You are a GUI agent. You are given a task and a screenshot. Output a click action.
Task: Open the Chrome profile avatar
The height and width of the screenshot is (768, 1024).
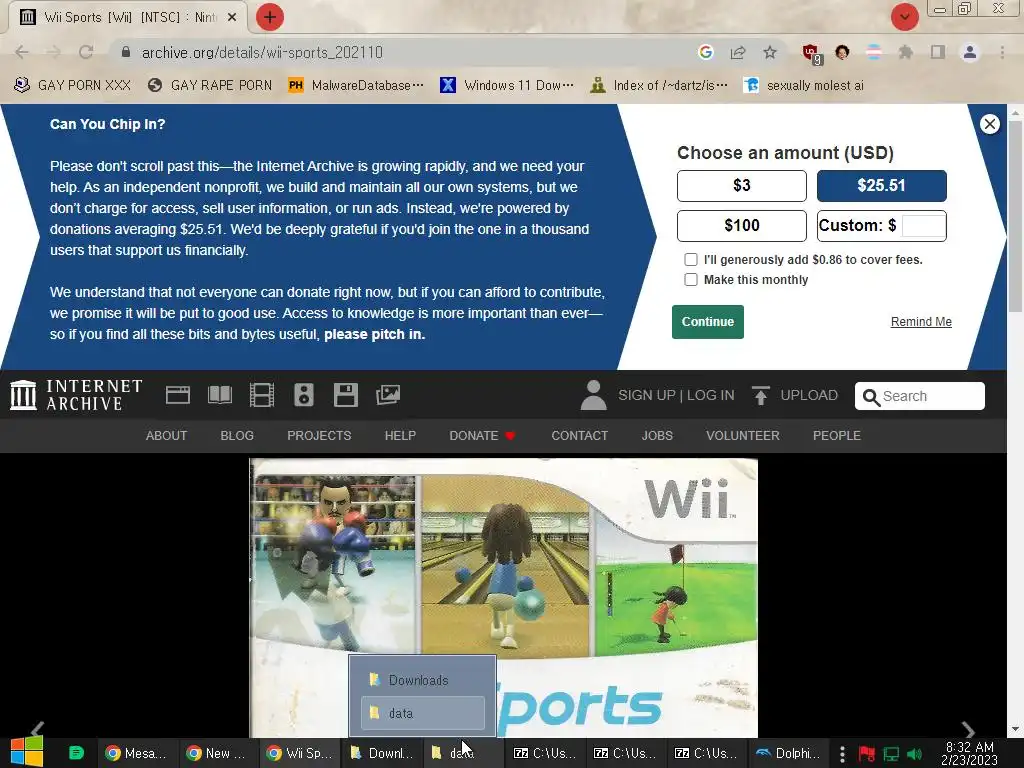click(970, 52)
